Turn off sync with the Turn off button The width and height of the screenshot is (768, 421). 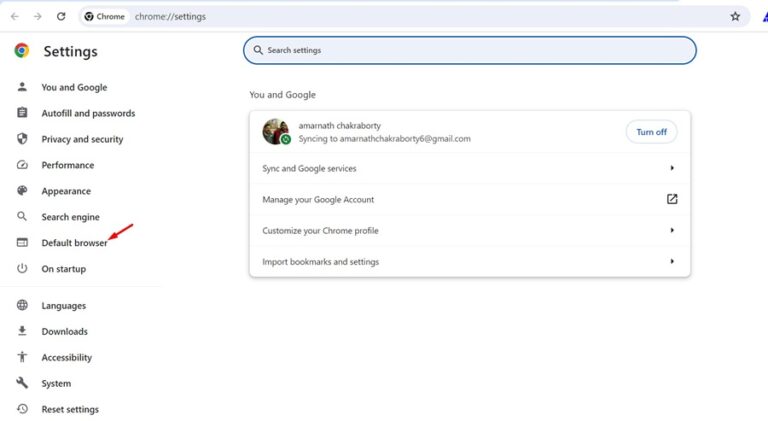point(651,132)
